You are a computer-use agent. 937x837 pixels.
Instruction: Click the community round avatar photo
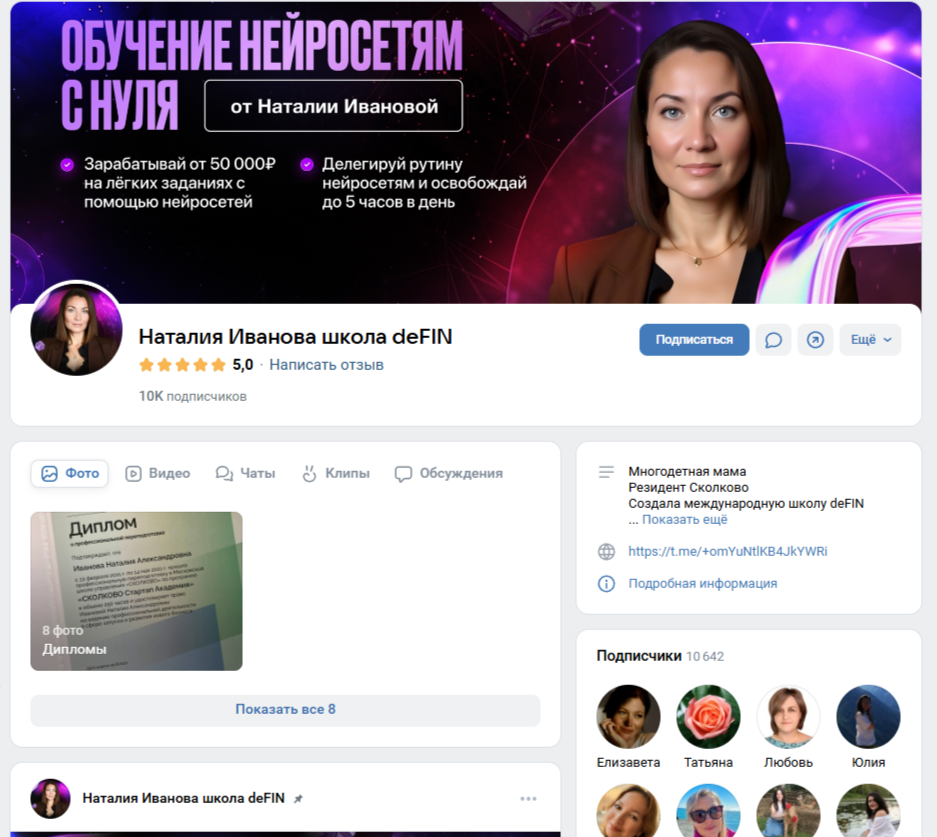click(x=77, y=329)
